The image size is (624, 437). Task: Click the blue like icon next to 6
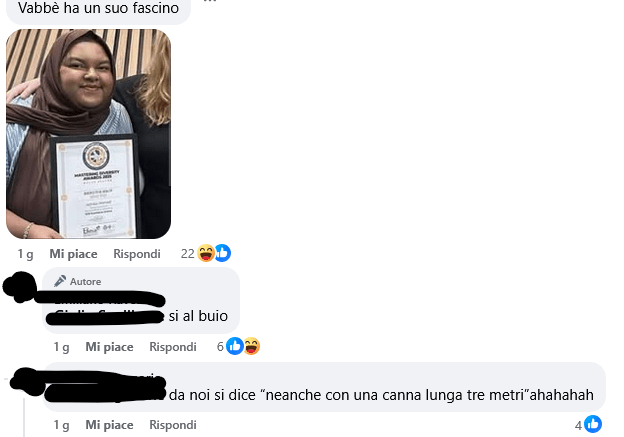[235, 346]
